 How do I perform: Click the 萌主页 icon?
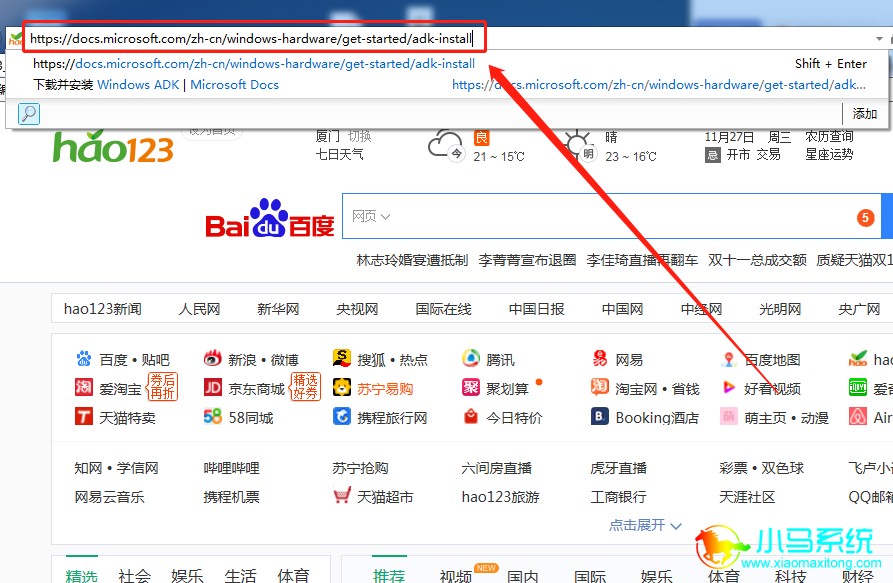click(x=729, y=416)
